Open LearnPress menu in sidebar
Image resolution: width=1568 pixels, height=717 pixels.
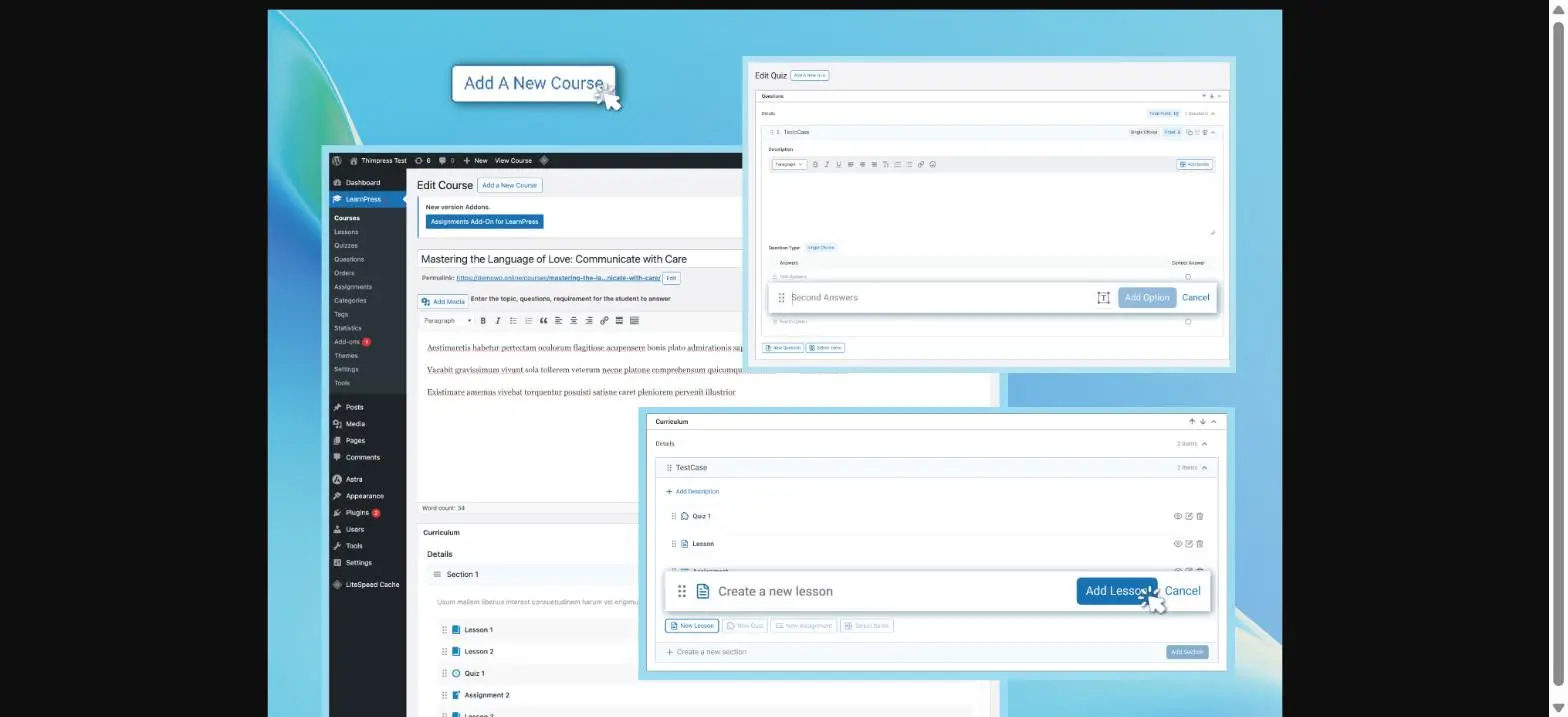[369, 199]
